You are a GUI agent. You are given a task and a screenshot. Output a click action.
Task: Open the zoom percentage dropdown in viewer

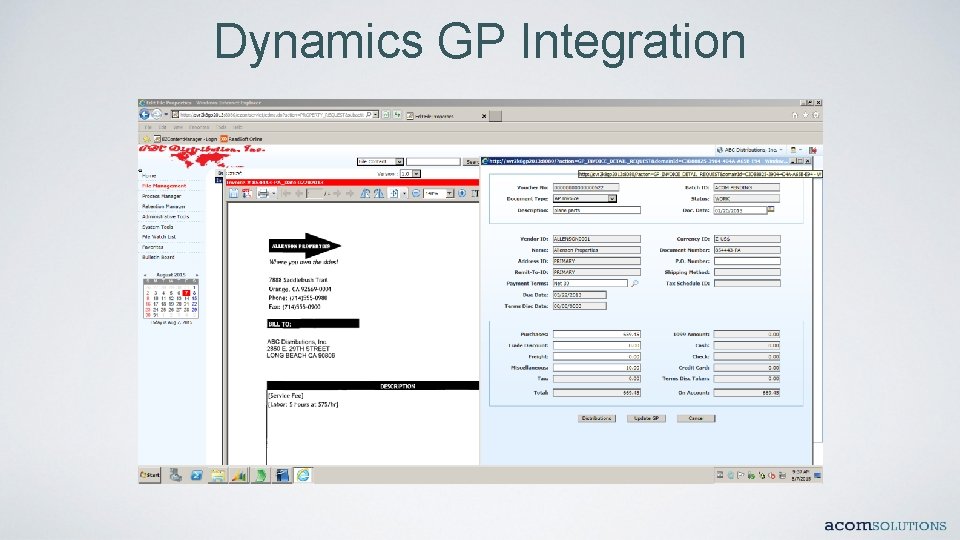[449, 193]
